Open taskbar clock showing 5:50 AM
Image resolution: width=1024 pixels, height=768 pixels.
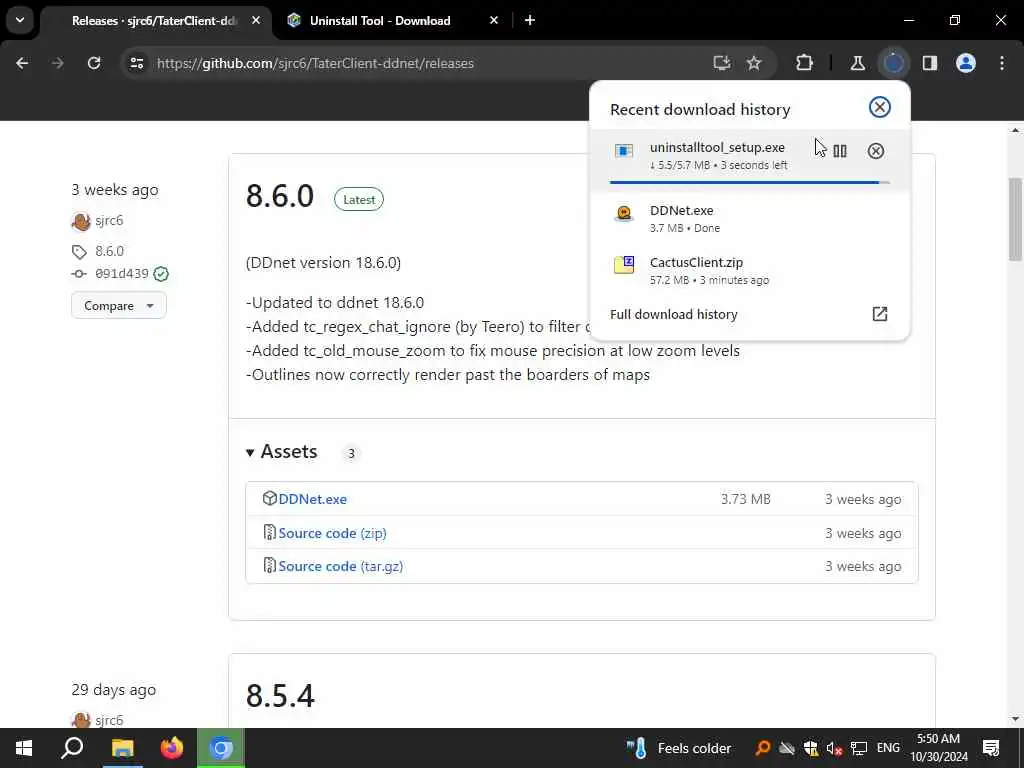pyautogui.click(x=938, y=748)
